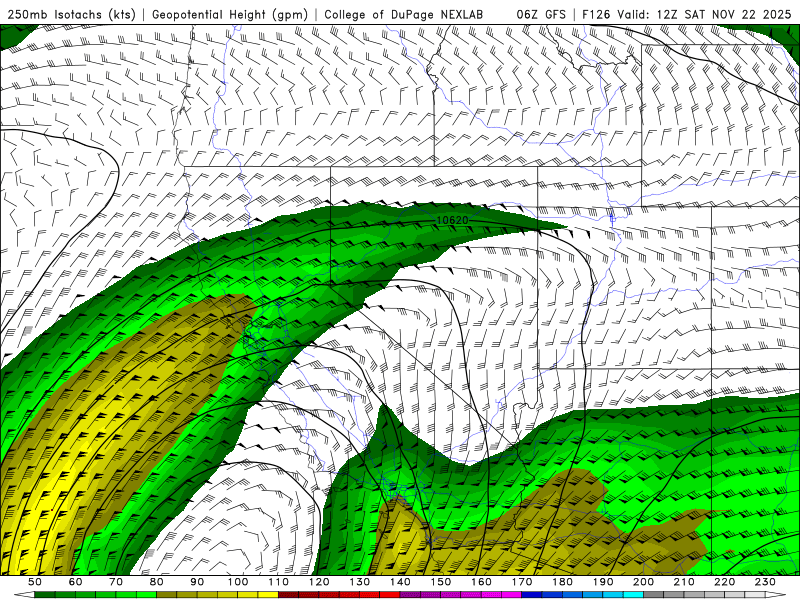Click the 130 label on the color scale
Screen dimensions: 800x600
359,582
